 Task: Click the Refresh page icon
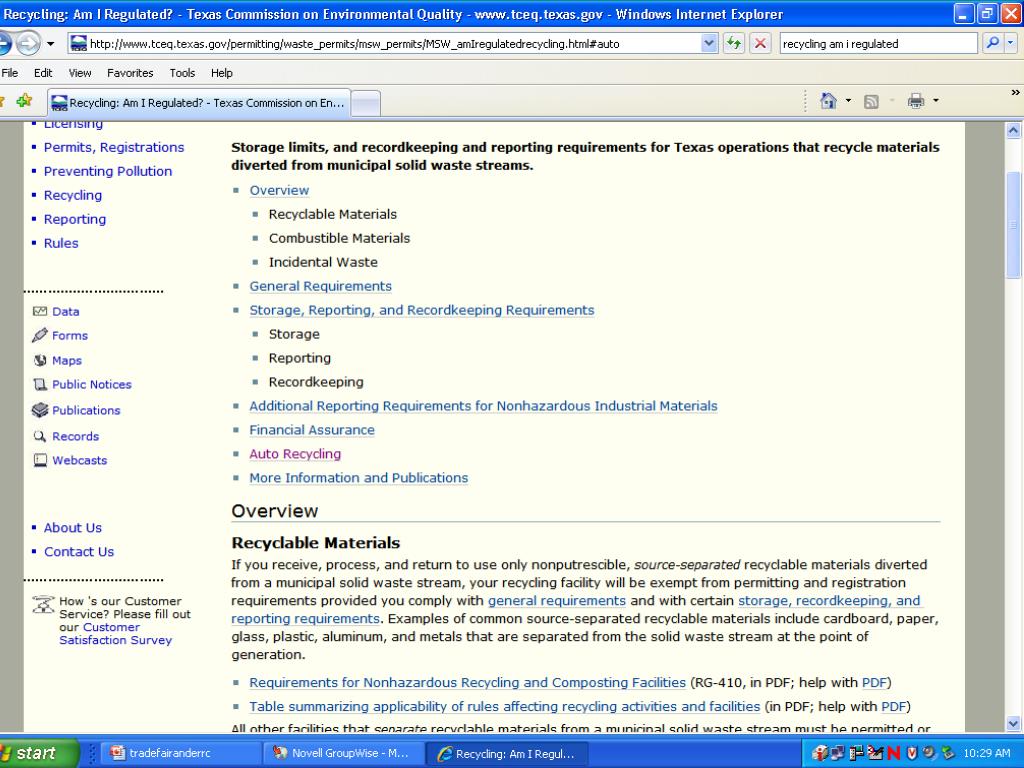coord(734,44)
